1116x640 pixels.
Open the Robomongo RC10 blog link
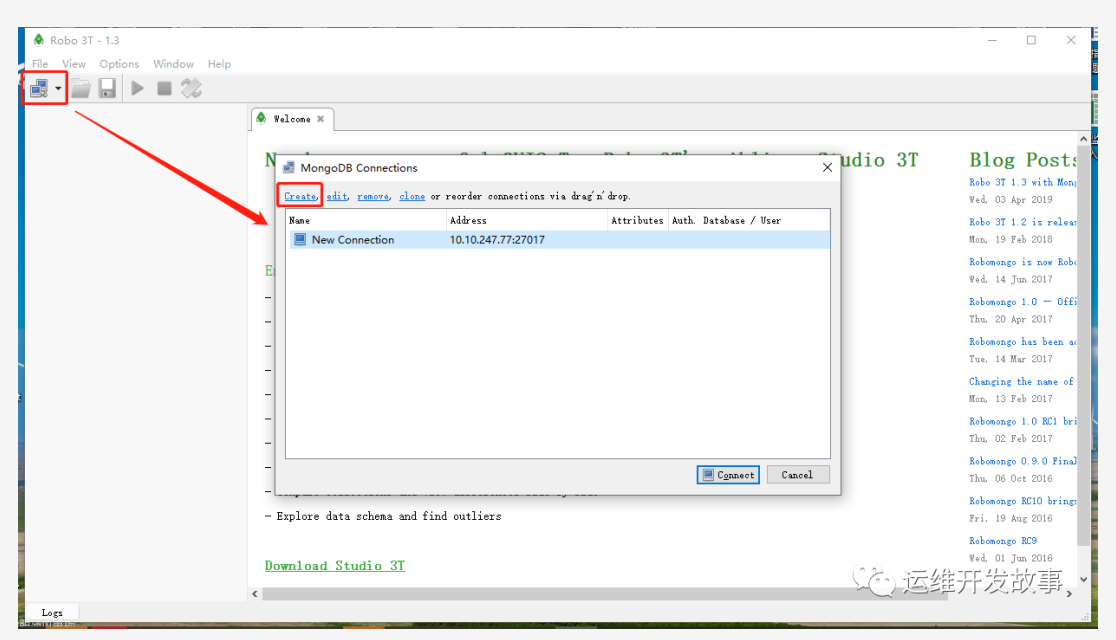pyautogui.click(x=1022, y=501)
